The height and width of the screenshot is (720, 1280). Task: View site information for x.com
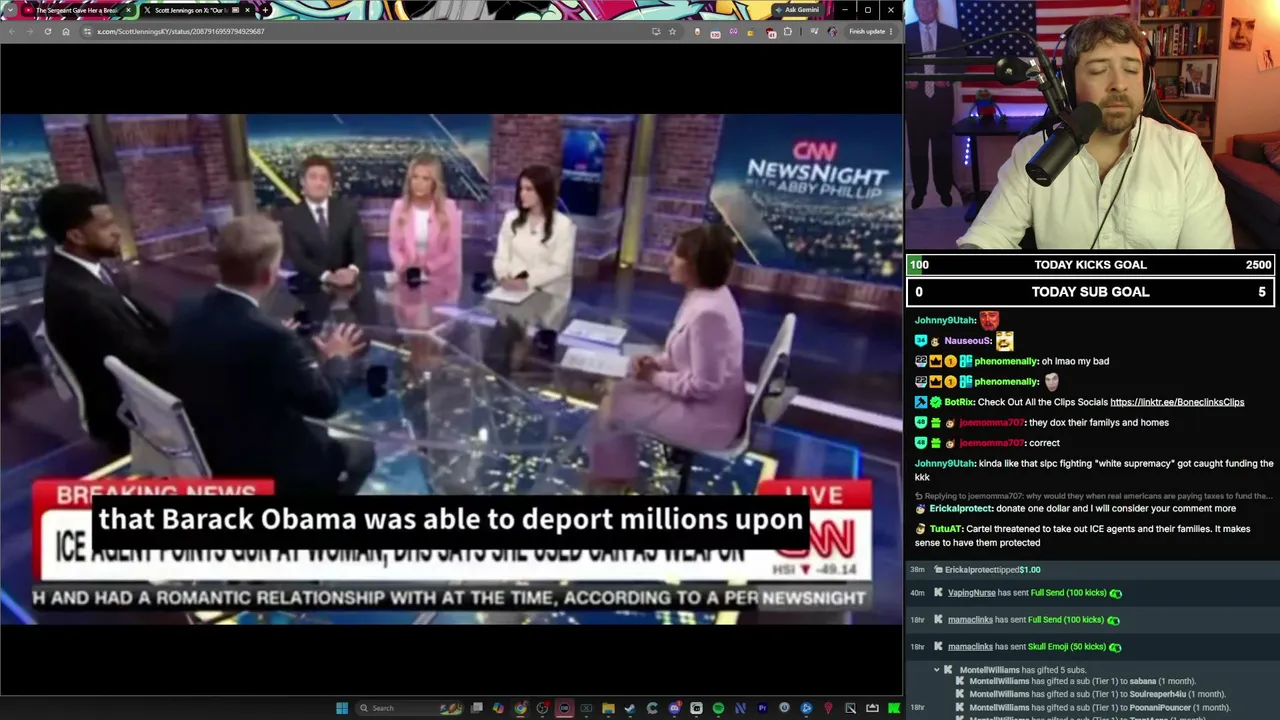88,31
